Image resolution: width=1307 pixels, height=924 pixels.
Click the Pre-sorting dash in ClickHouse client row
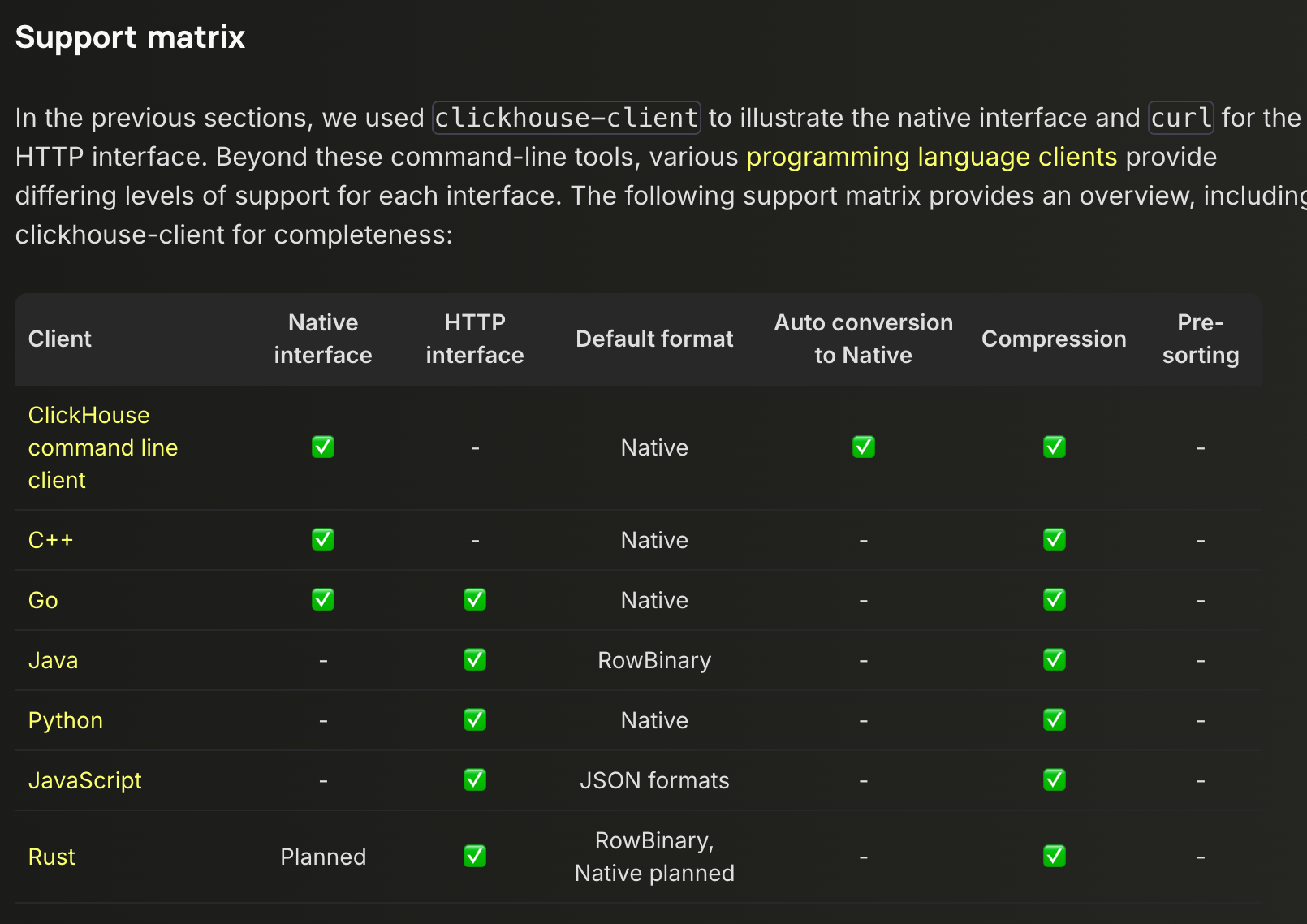click(x=1201, y=447)
